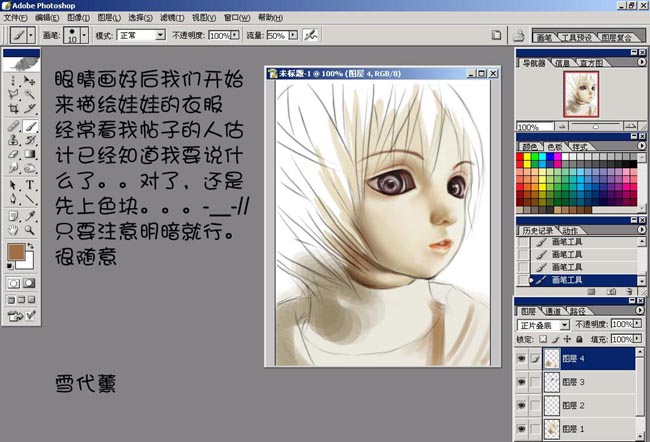Hide 图层 4 using its eye icon
This screenshot has width=650, height=442.
click(x=523, y=357)
